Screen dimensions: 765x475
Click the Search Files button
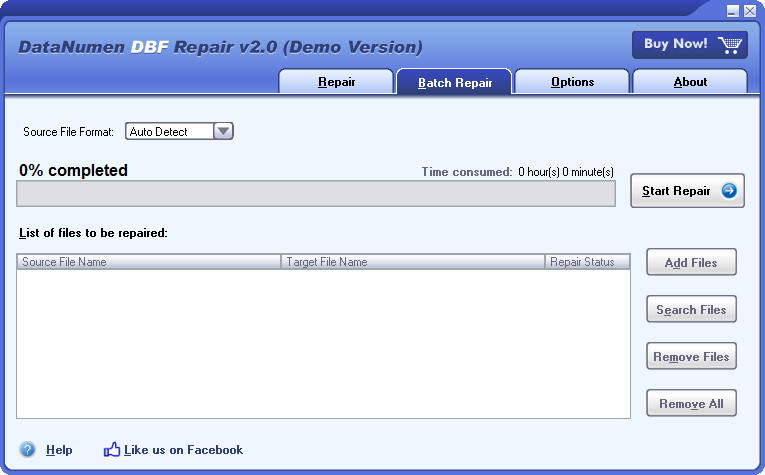[691, 309]
